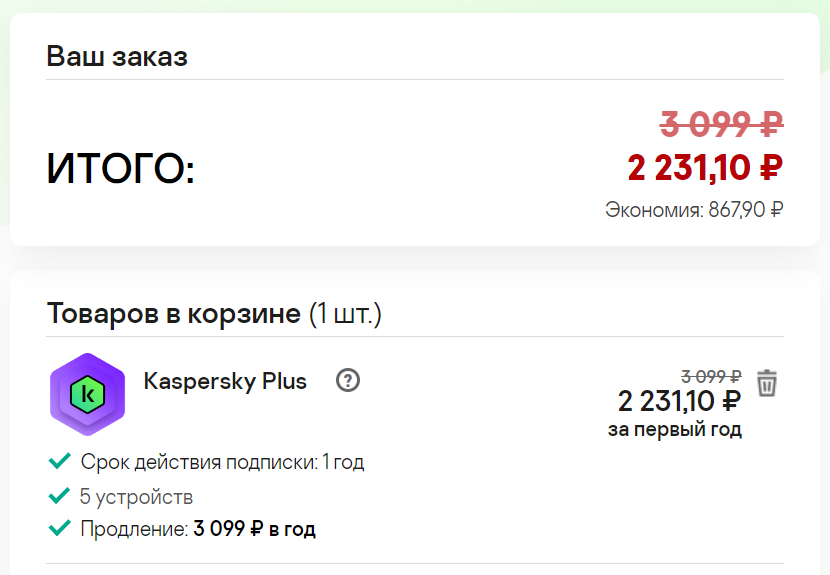Remove Kaspersky Plus with the trash icon

pos(766,383)
